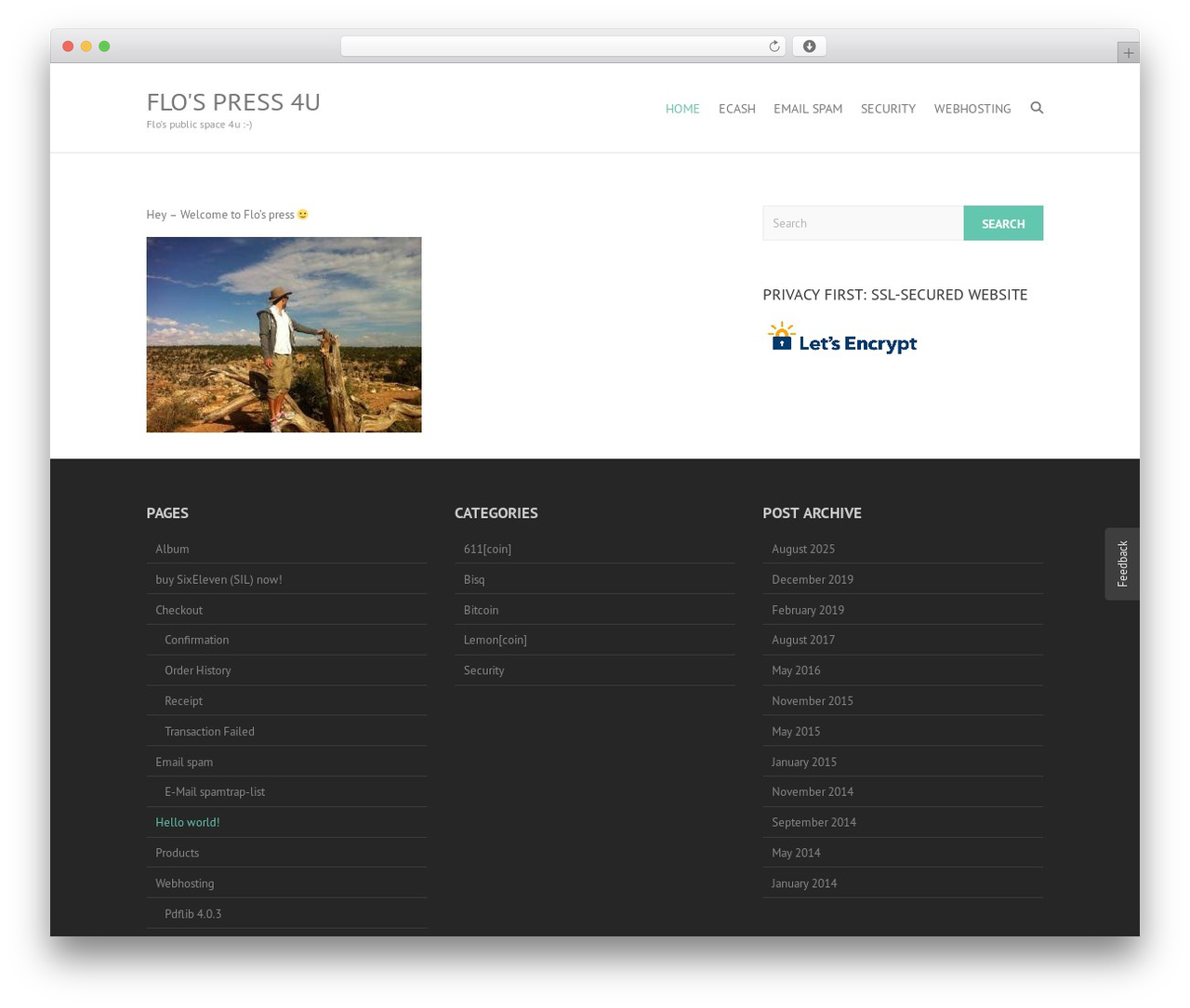This screenshot has height=1008, width=1190.
Task: Open the November 2014 archive
Action: coord(813,792)
